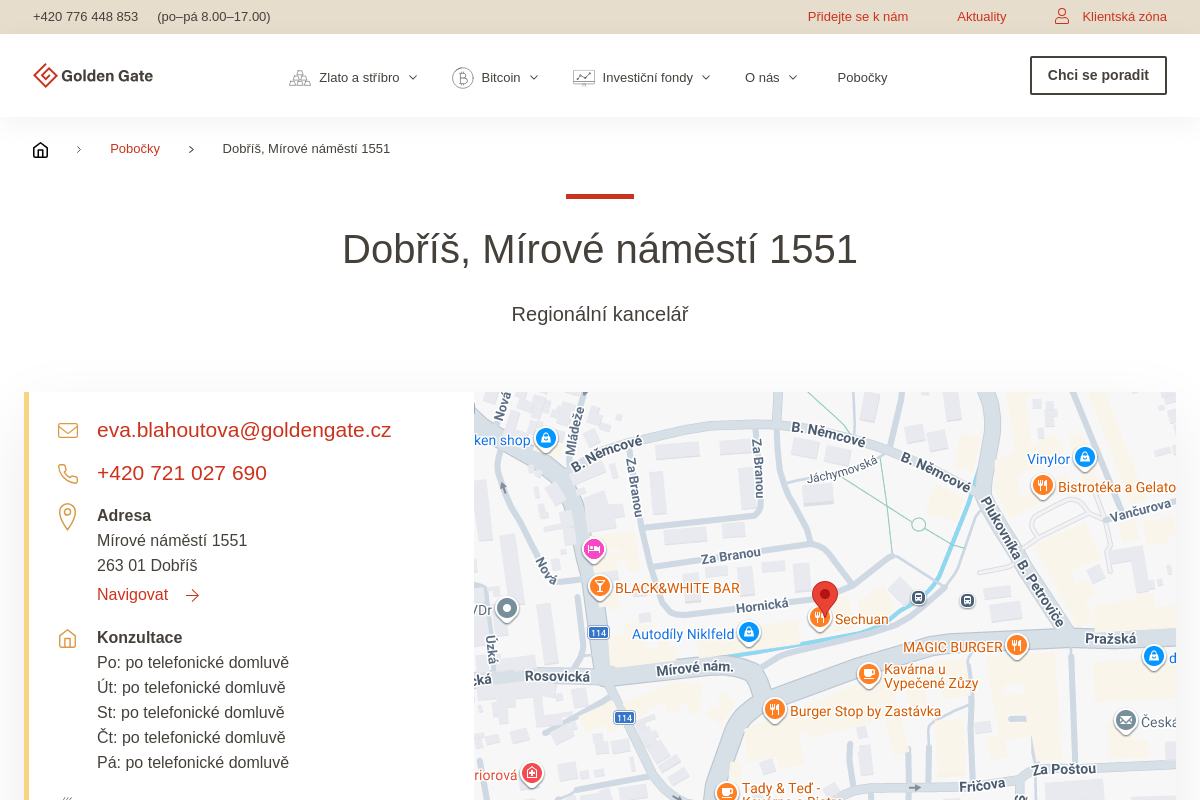1200x800 pixels.
Task: Click the gold bars icon beside Zlato a stříbro
Action: click(x=300, y=78)
